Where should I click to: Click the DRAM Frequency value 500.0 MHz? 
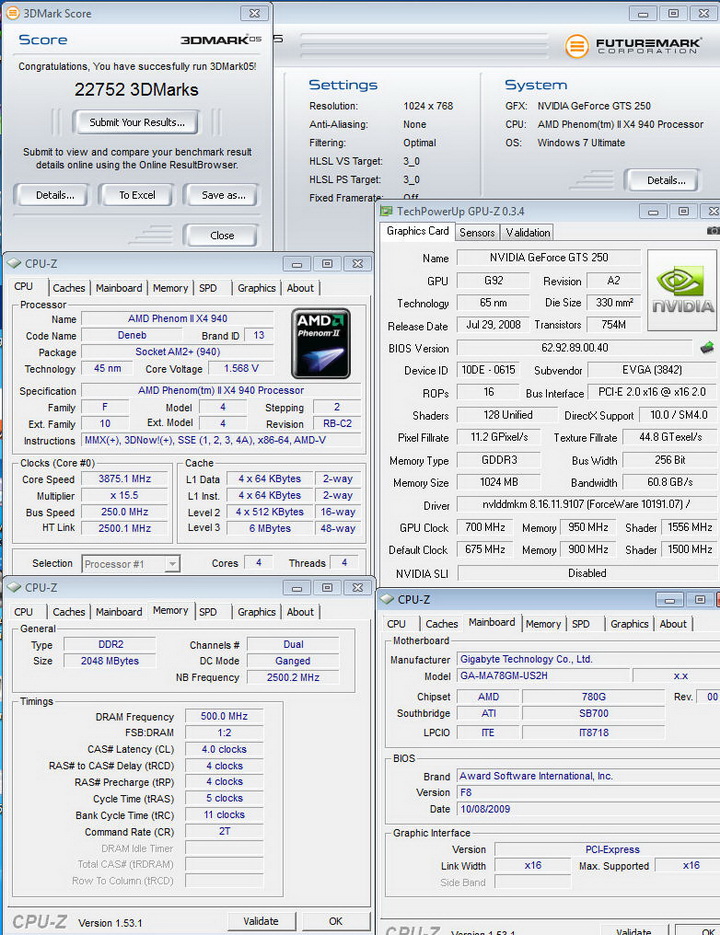pyautogui.click(x=224, y=716)
